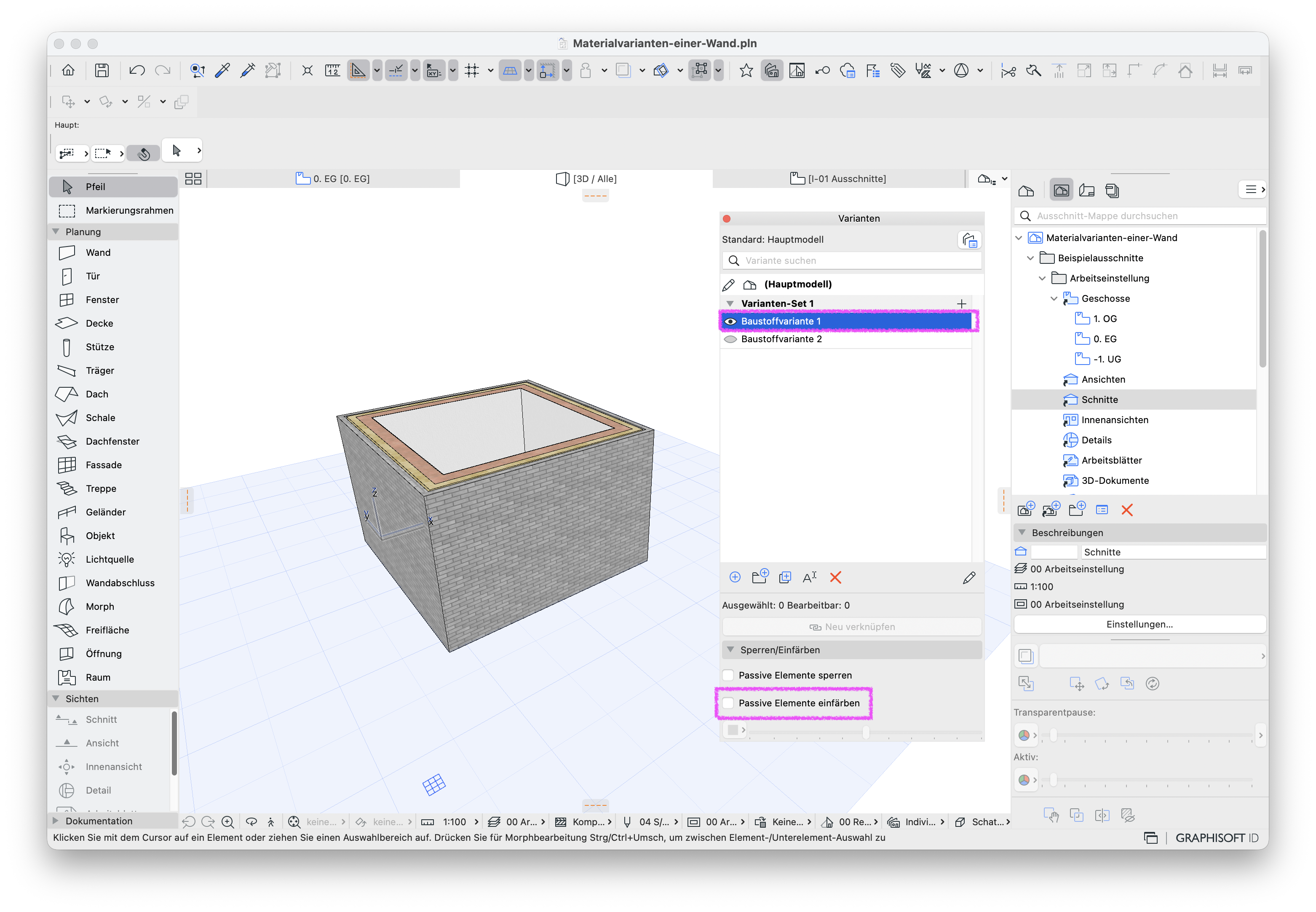Viewport: 1316px width, 912px height.
Task: Check Passive Elemente einfärben
Action: coord(728,703)
